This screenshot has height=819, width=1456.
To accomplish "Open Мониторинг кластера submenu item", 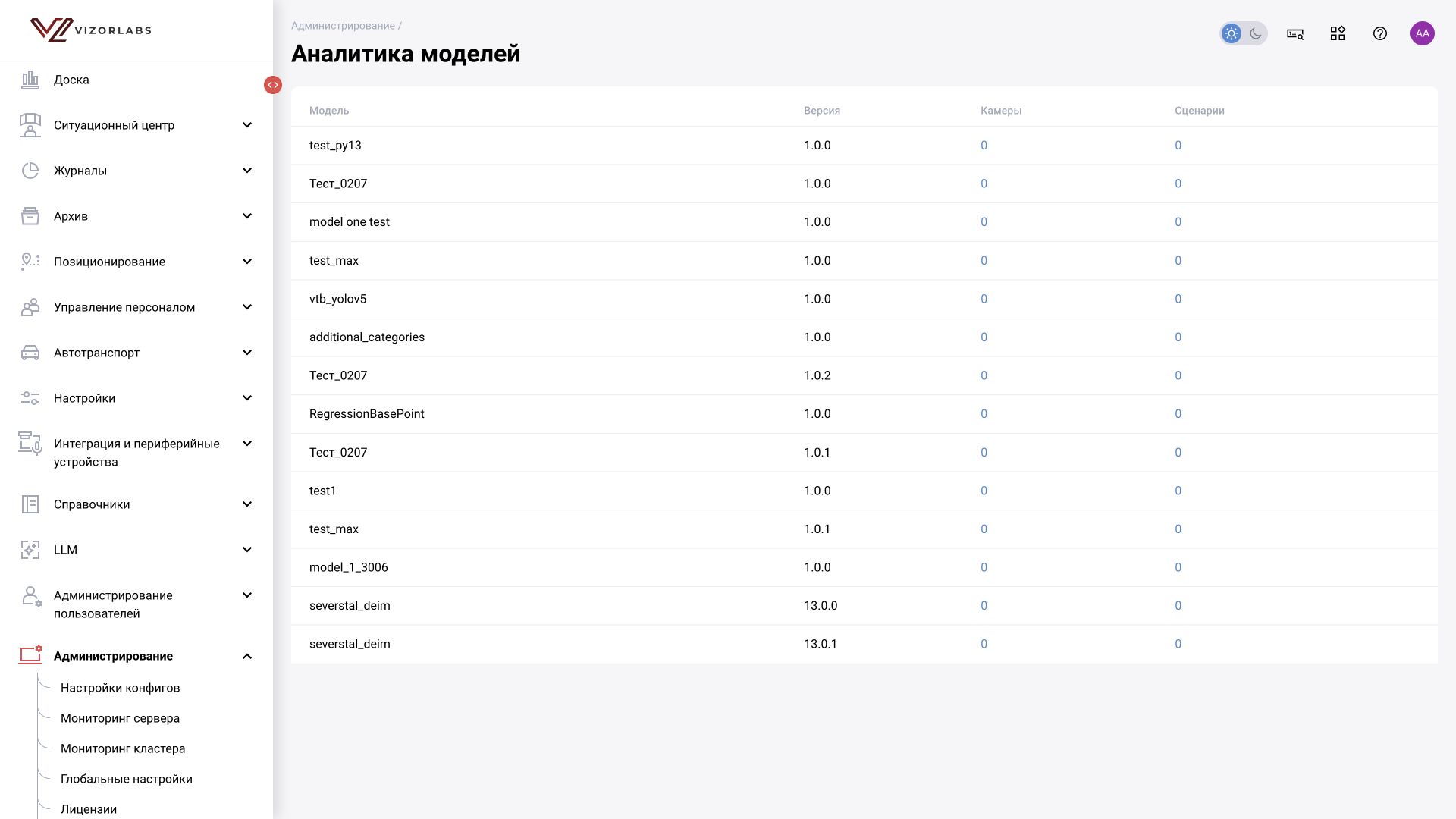I will pos(123,748).
